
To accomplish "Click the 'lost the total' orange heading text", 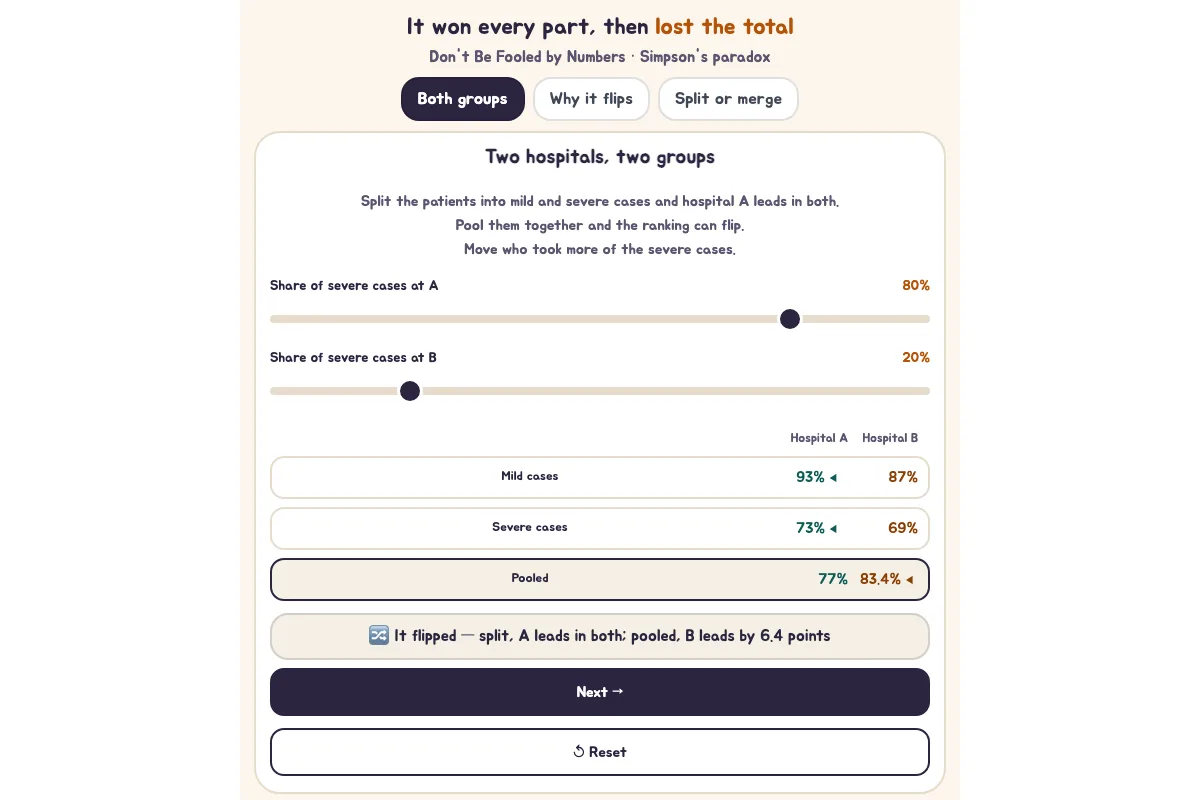I will (x=724, y=26).
